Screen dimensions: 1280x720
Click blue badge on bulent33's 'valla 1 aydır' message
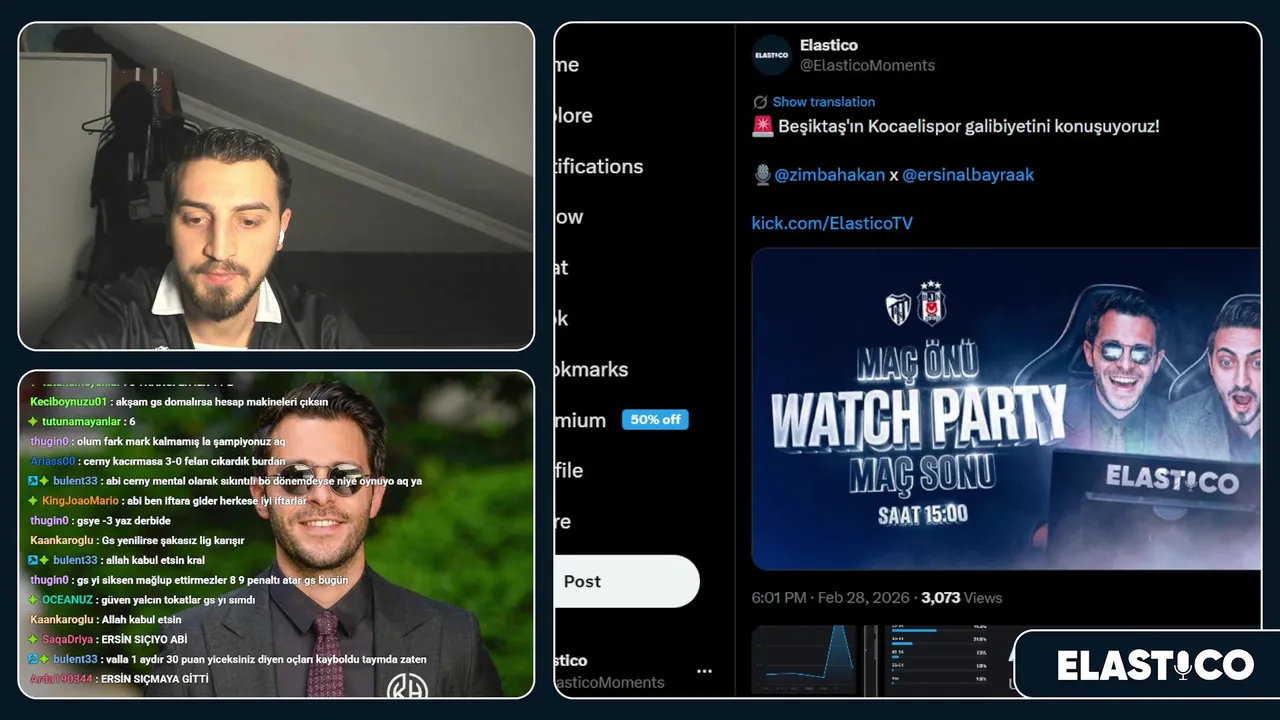tap(33, 660)
